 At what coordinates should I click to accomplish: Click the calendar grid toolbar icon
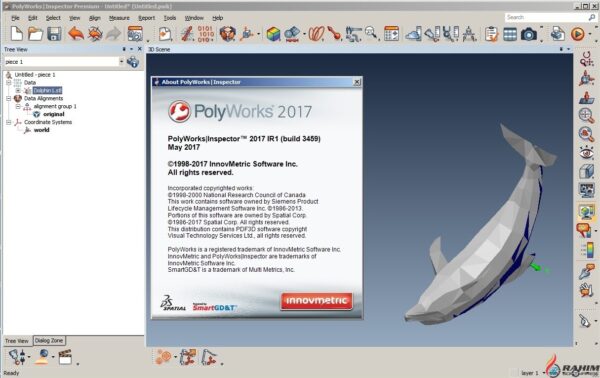[x=391, y=34]
